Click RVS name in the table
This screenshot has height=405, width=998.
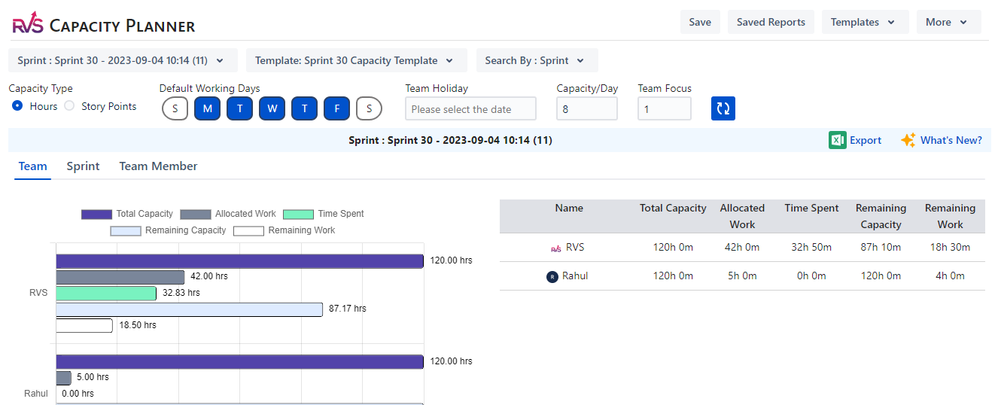pos(575,247)
